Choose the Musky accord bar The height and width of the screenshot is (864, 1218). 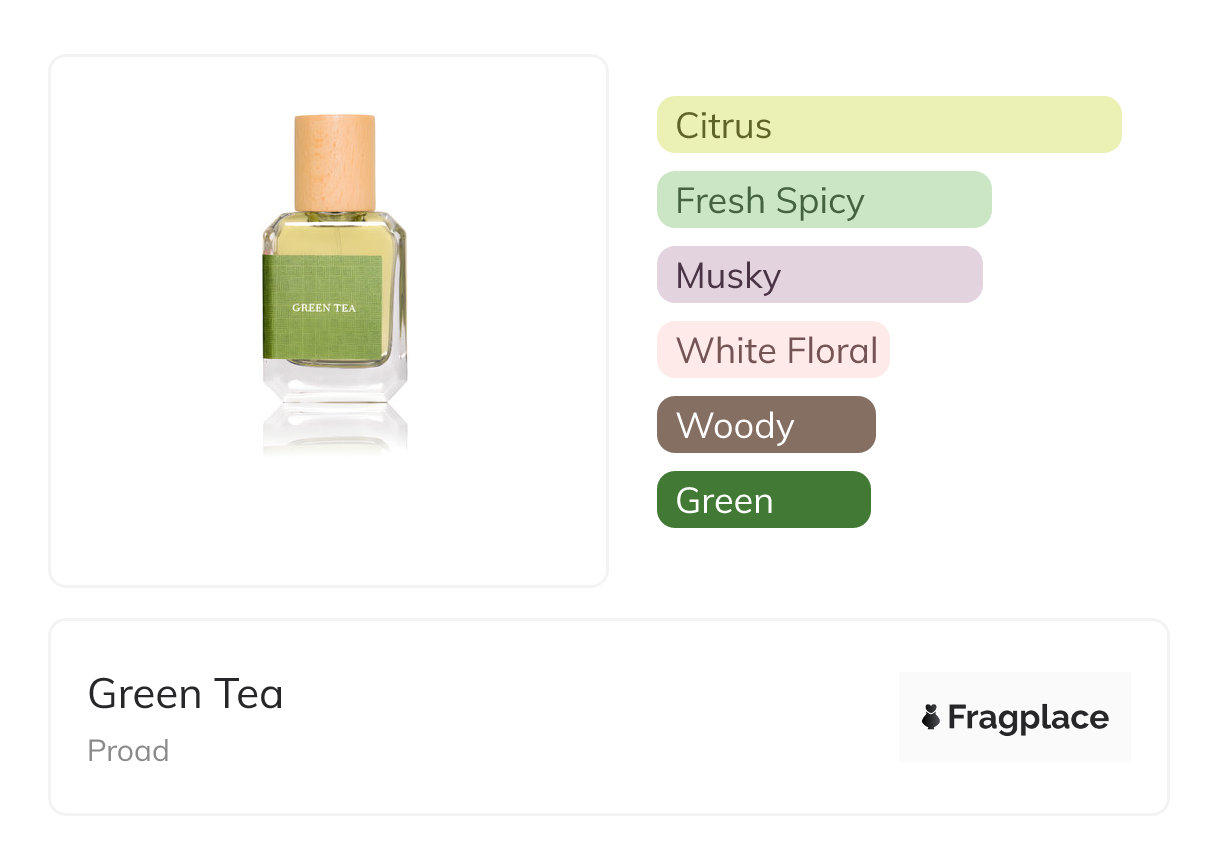(819, 275)
